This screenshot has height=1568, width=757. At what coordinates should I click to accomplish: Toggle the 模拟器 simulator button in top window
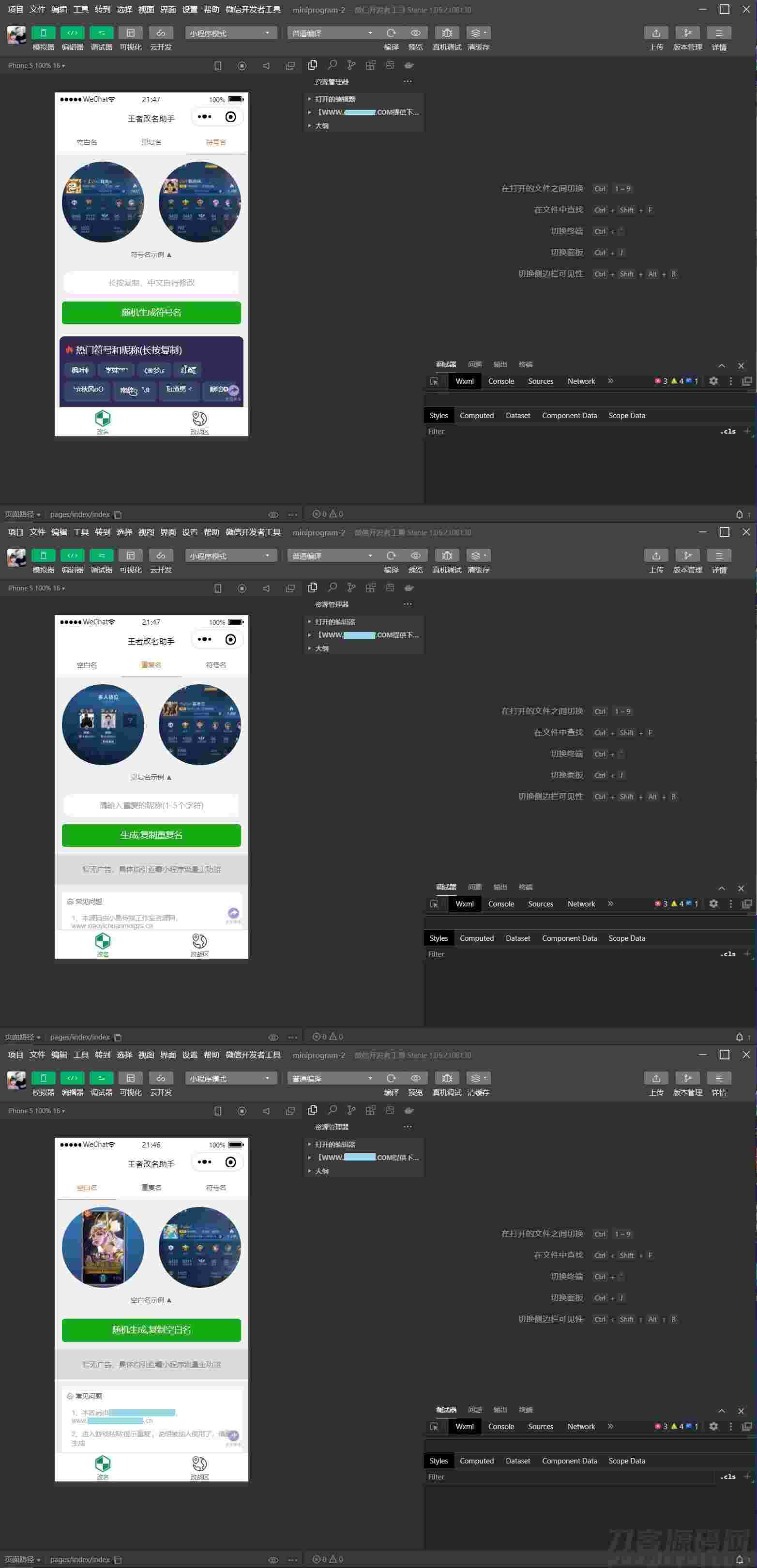pos(43,33)
